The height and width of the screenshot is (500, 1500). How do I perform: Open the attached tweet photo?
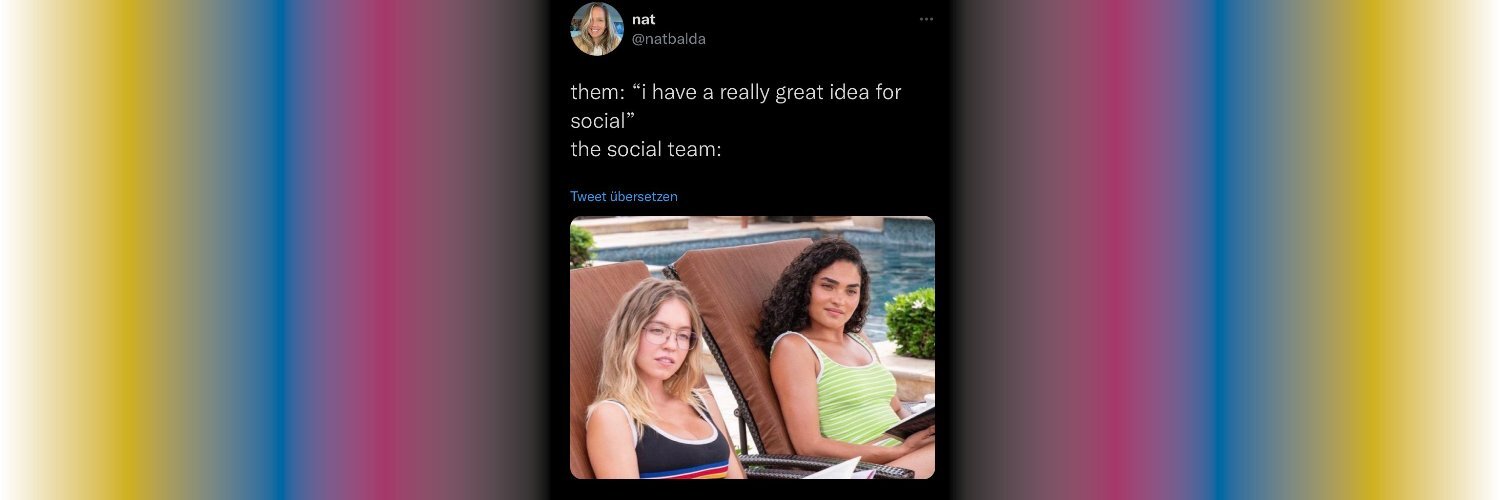click(x=752, y=348)
